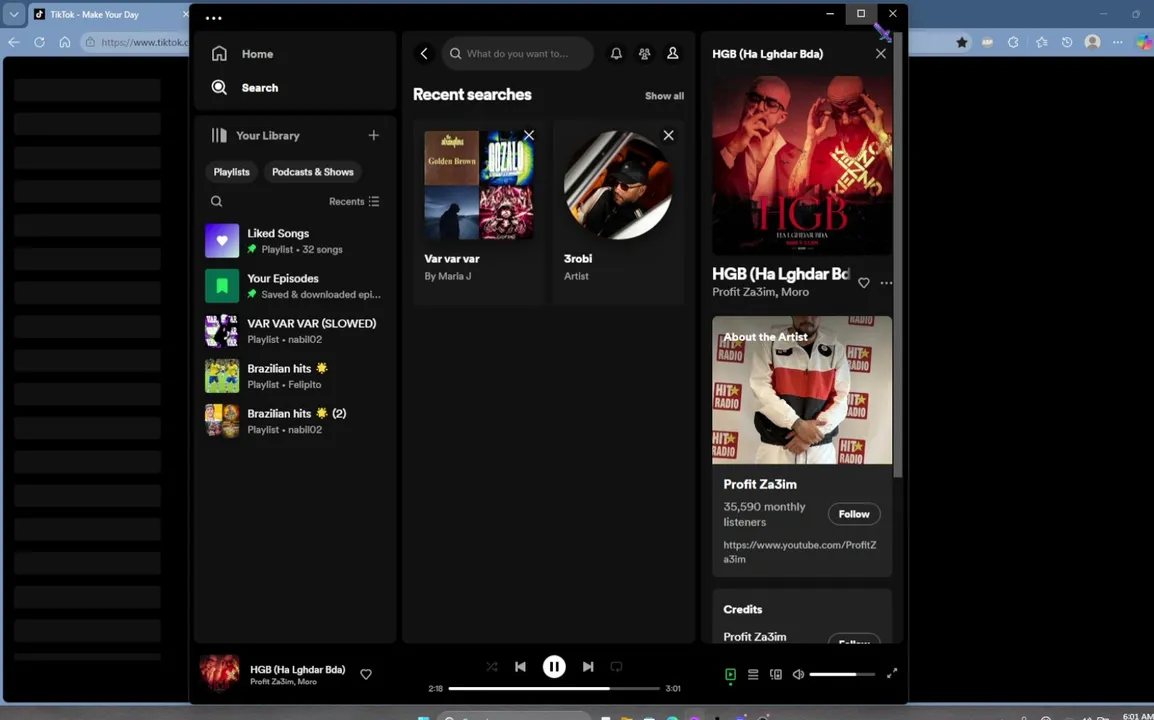
Task: Open Profit Za3im YouTube link
Action: (x=799, y=551)
